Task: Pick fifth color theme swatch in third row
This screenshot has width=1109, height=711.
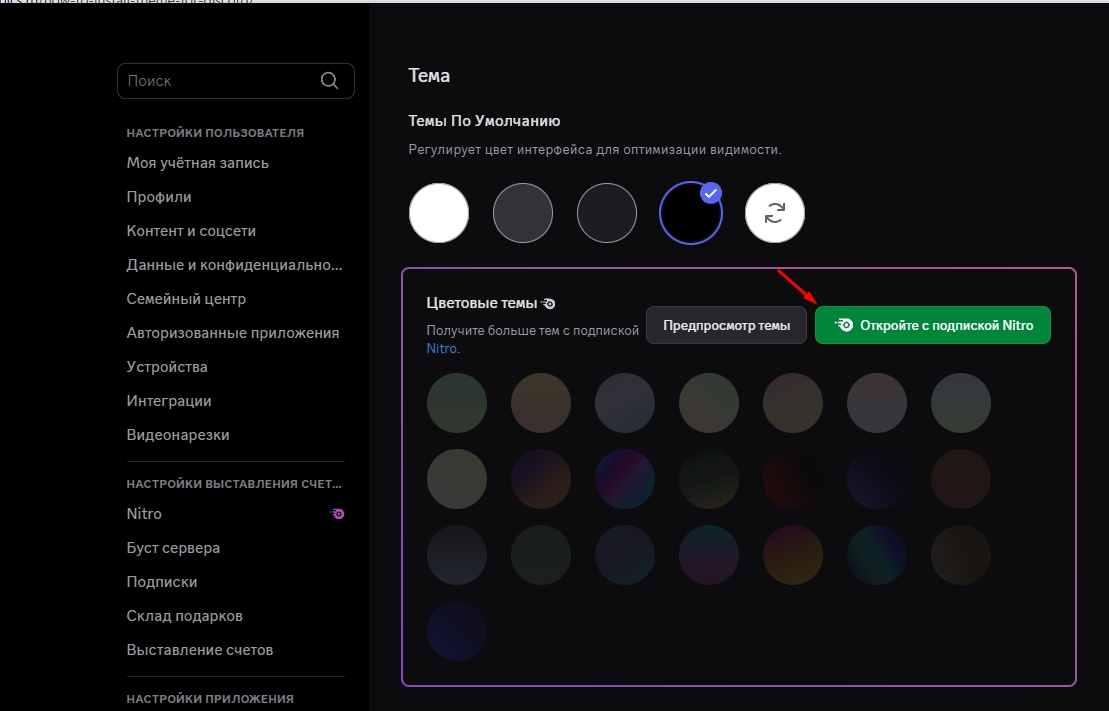Action: (793, 555)
